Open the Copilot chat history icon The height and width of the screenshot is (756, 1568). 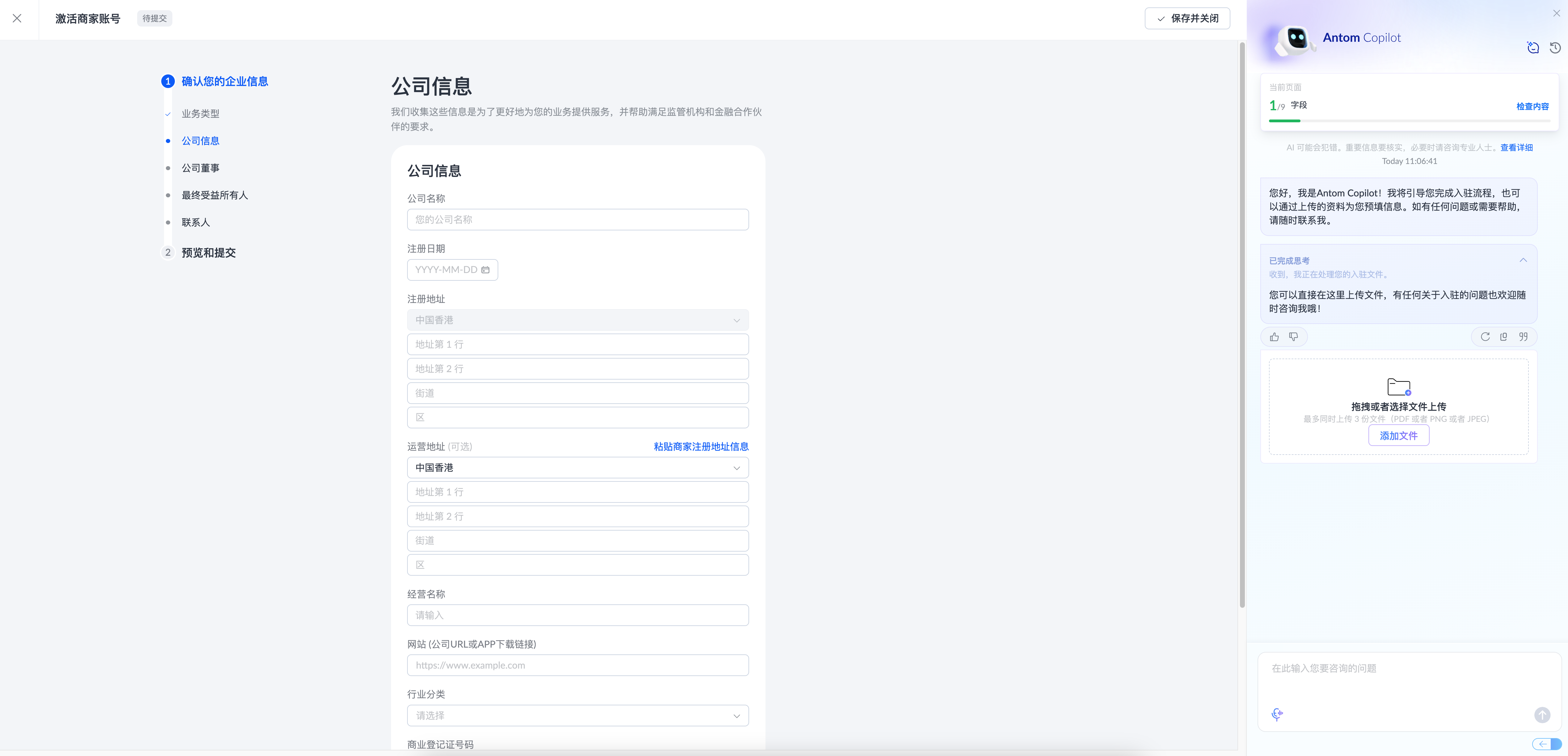click(x=1555, y=48)
